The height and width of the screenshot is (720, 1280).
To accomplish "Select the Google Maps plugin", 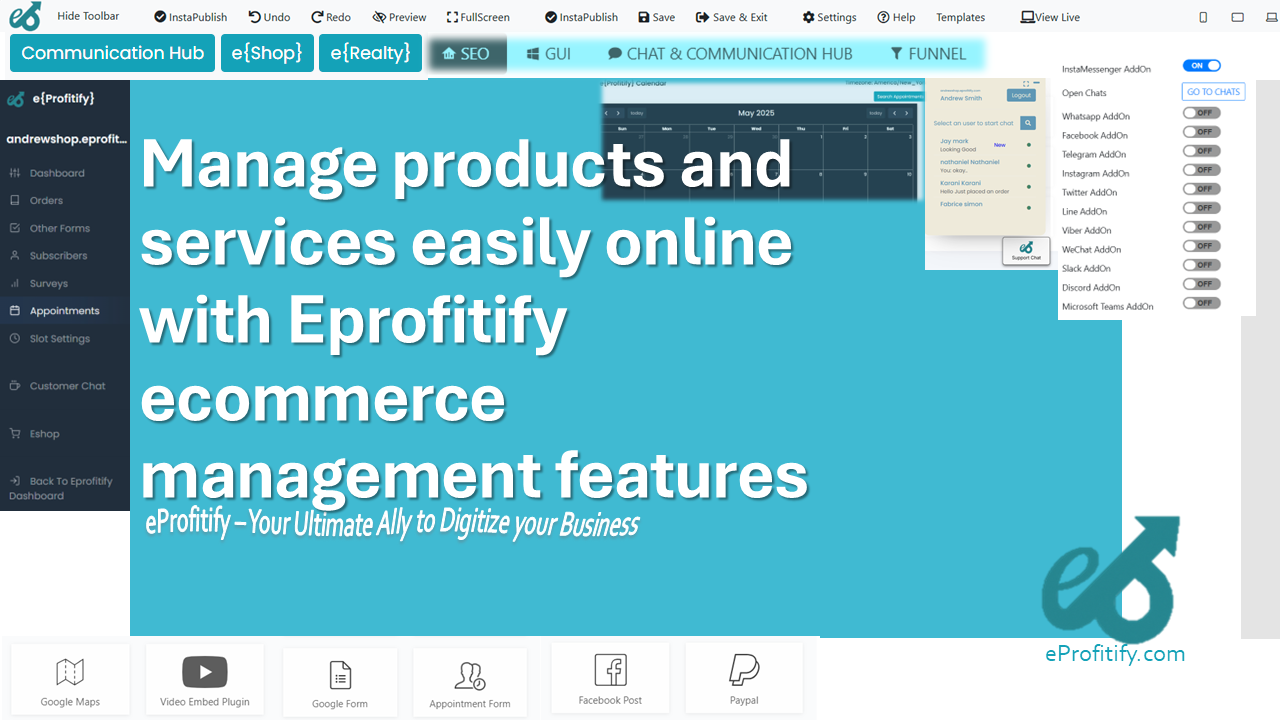I will tap(70, 681).
